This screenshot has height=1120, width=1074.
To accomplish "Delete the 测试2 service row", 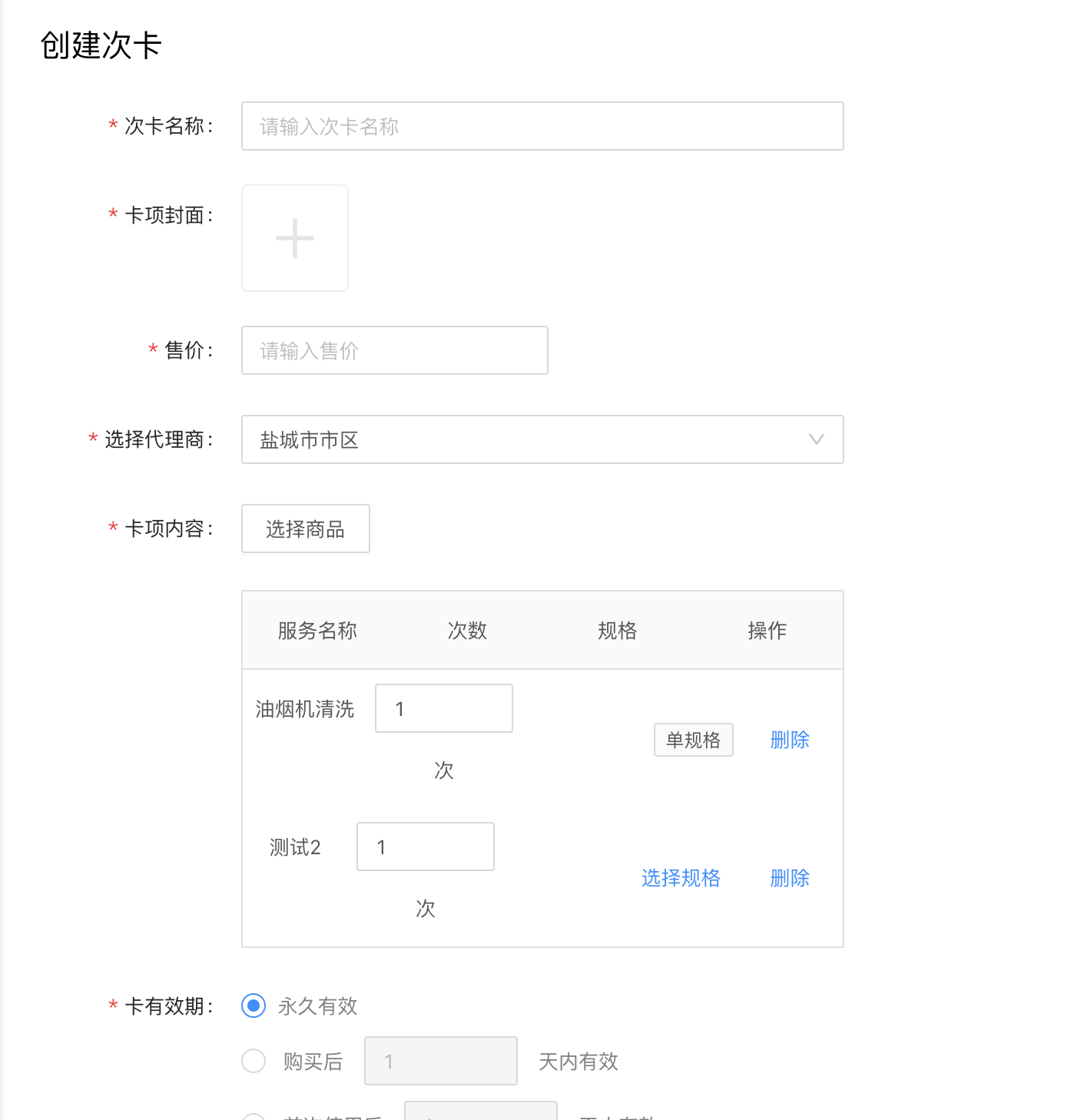I will pos(790,878).
